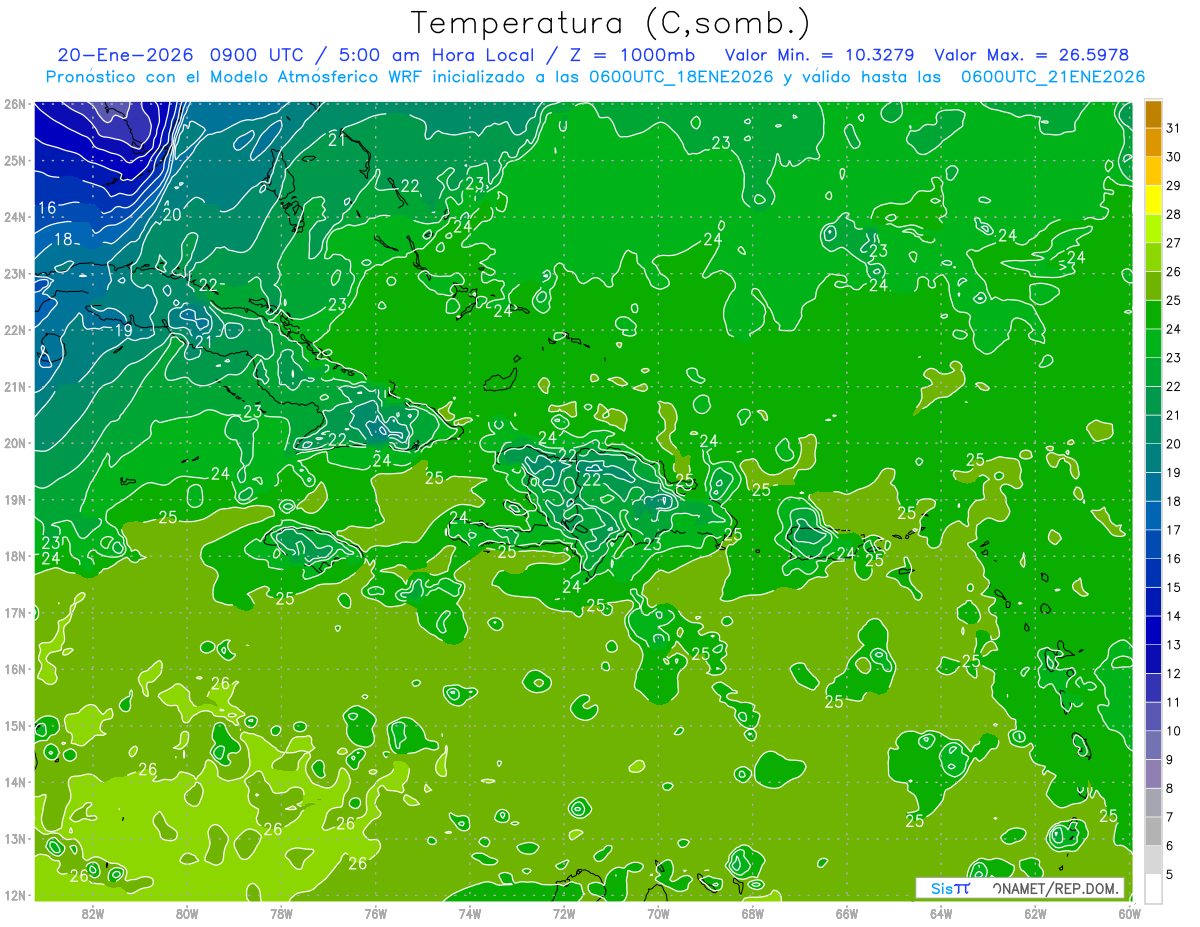The width and height of the screenshot is (1200, 927).
Task: Click colorbar legend value '7'
Action: click(x=1169, y=817)
